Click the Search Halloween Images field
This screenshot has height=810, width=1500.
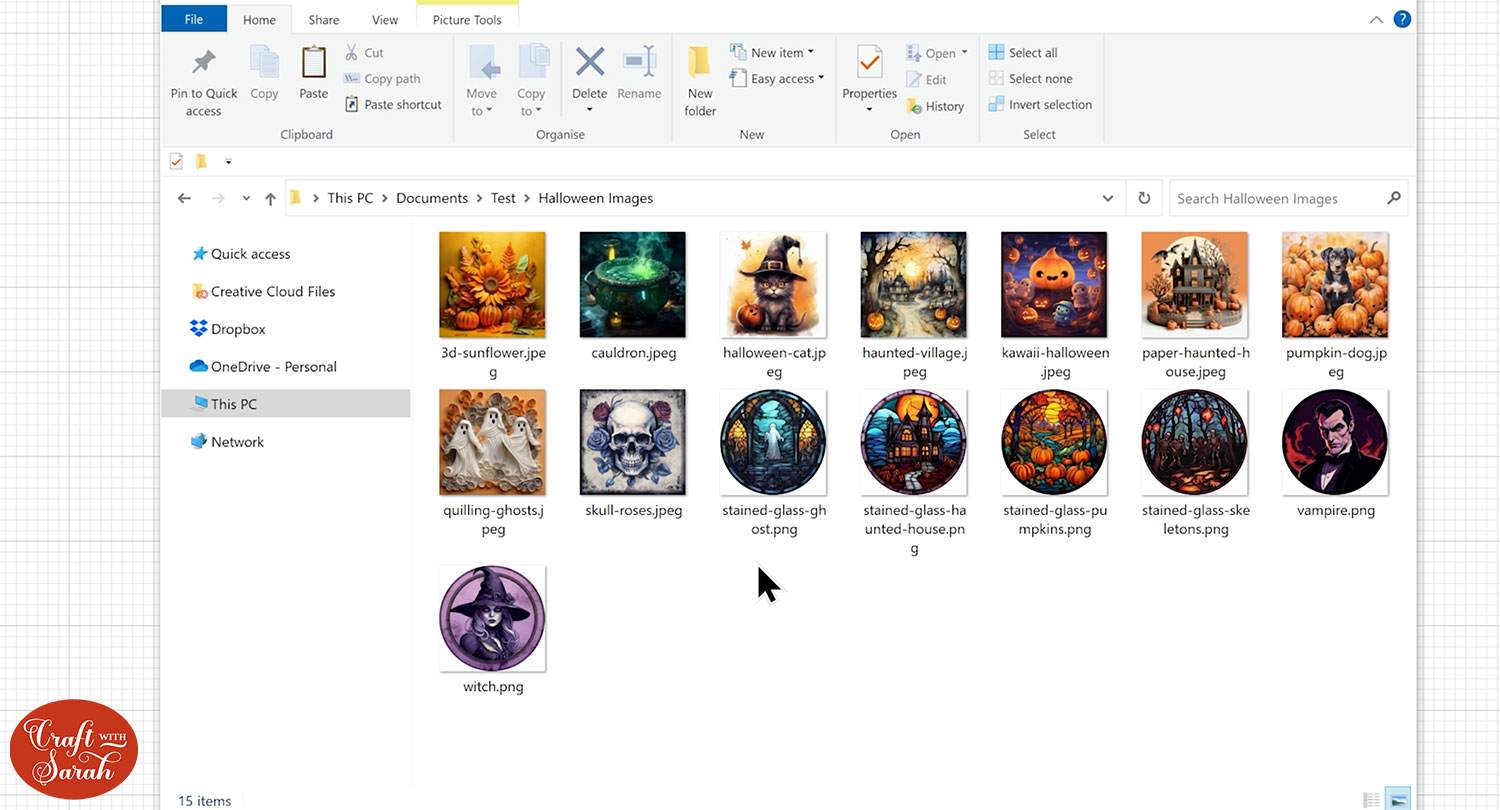pyautogui.click(x=1277, y=198)
